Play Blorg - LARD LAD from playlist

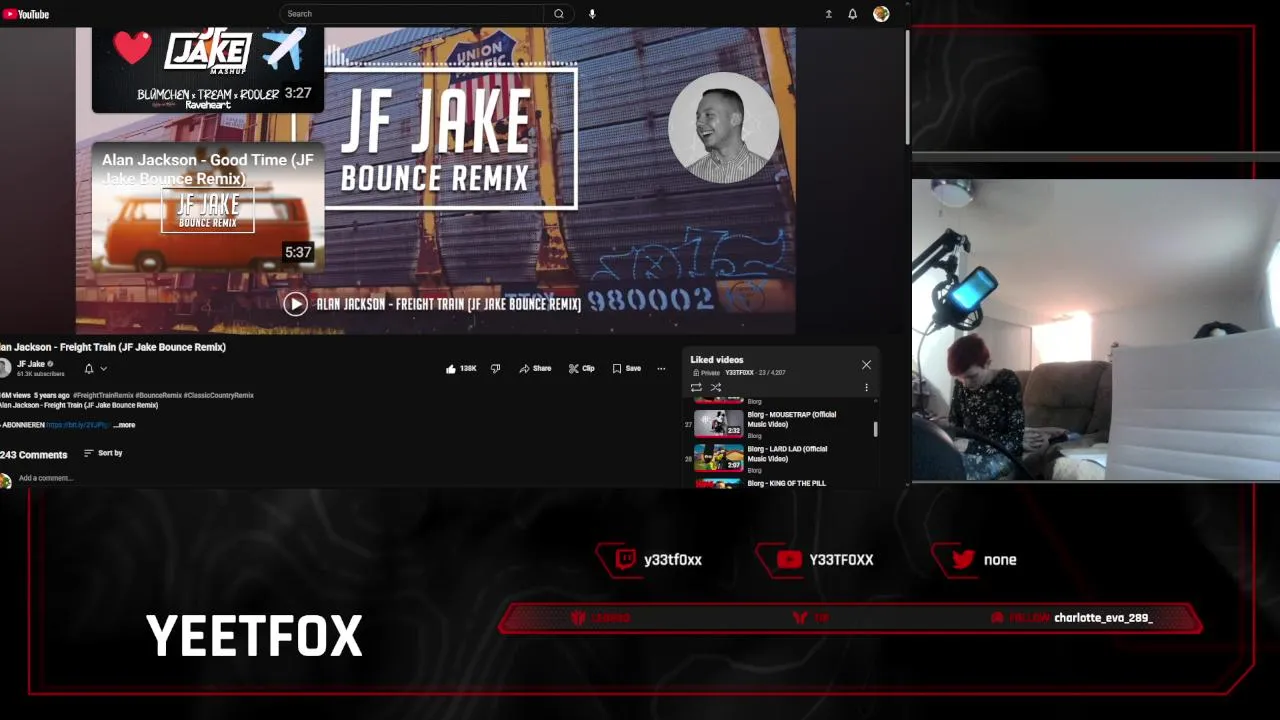tap(780, 458)
